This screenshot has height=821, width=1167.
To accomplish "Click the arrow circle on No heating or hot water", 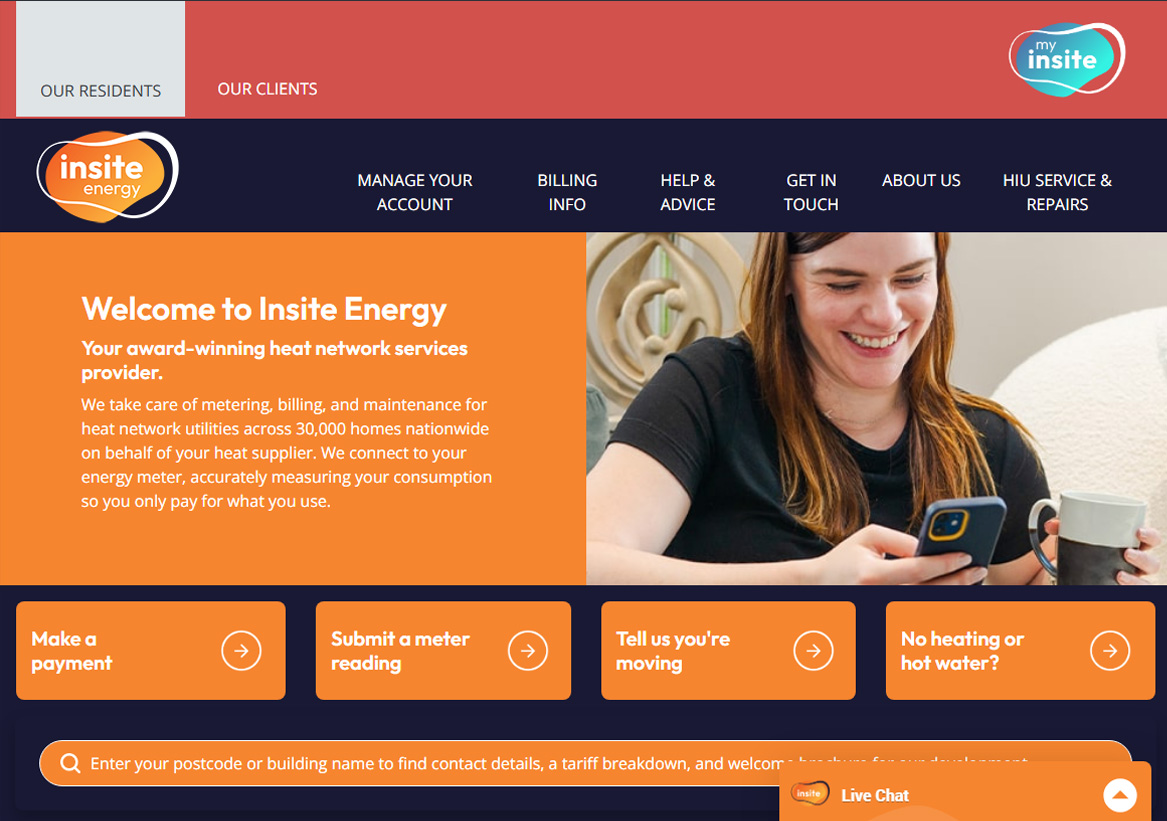I will point(1110,651).
